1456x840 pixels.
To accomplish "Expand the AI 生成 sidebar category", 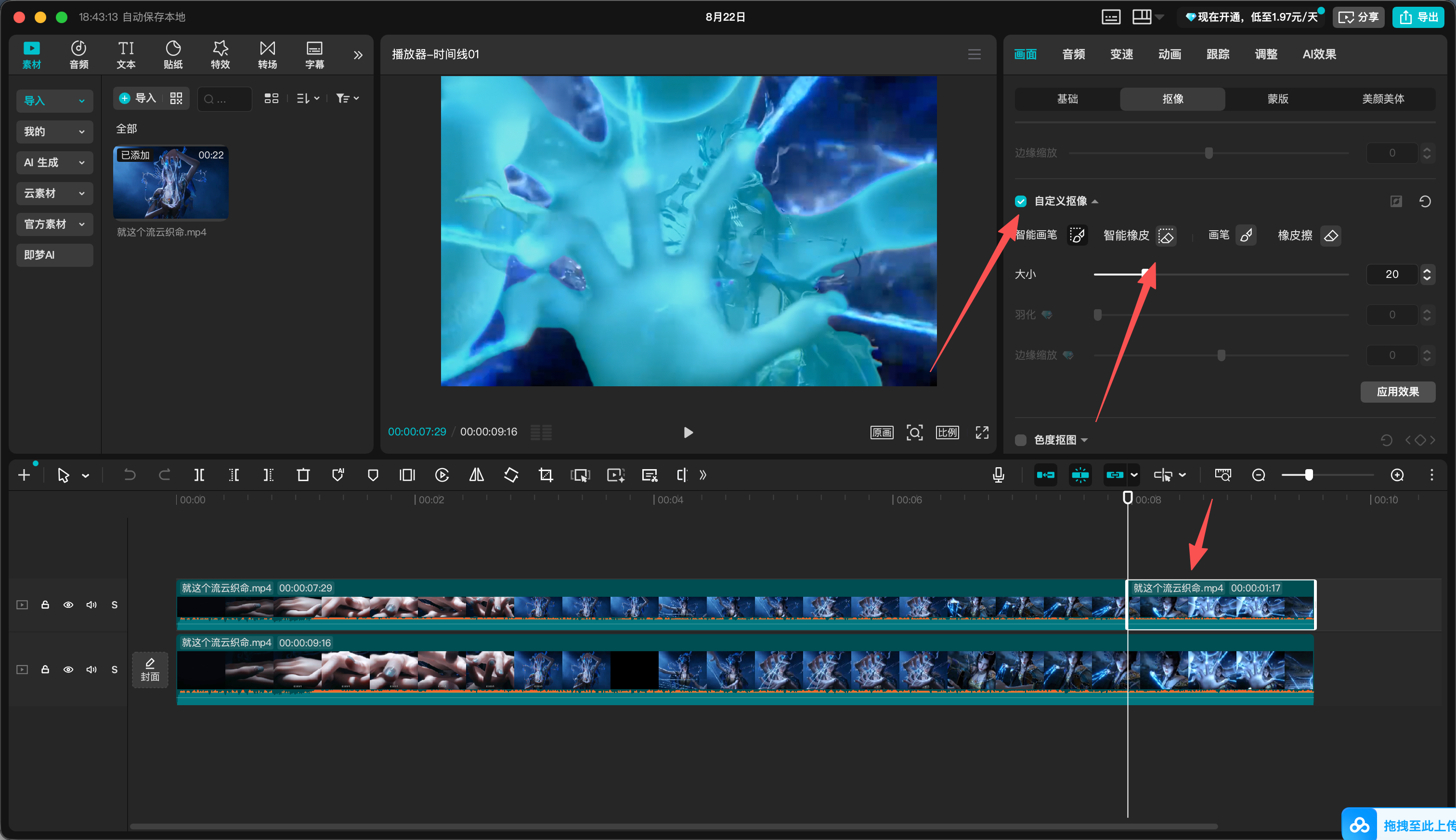I will [x=55, y=163].
